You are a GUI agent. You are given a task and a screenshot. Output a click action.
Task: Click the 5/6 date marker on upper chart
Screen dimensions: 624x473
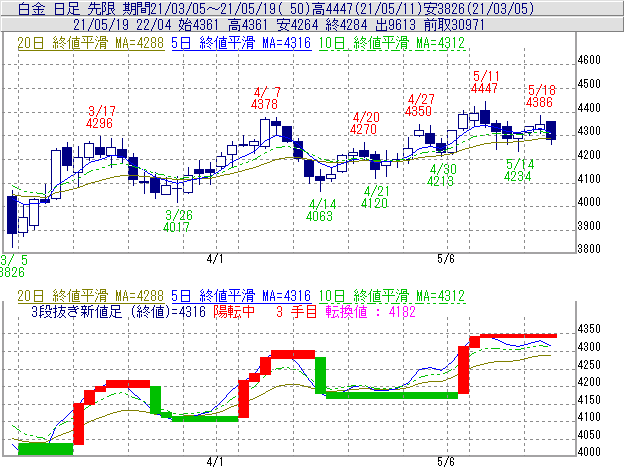click(x=446, y=259)
